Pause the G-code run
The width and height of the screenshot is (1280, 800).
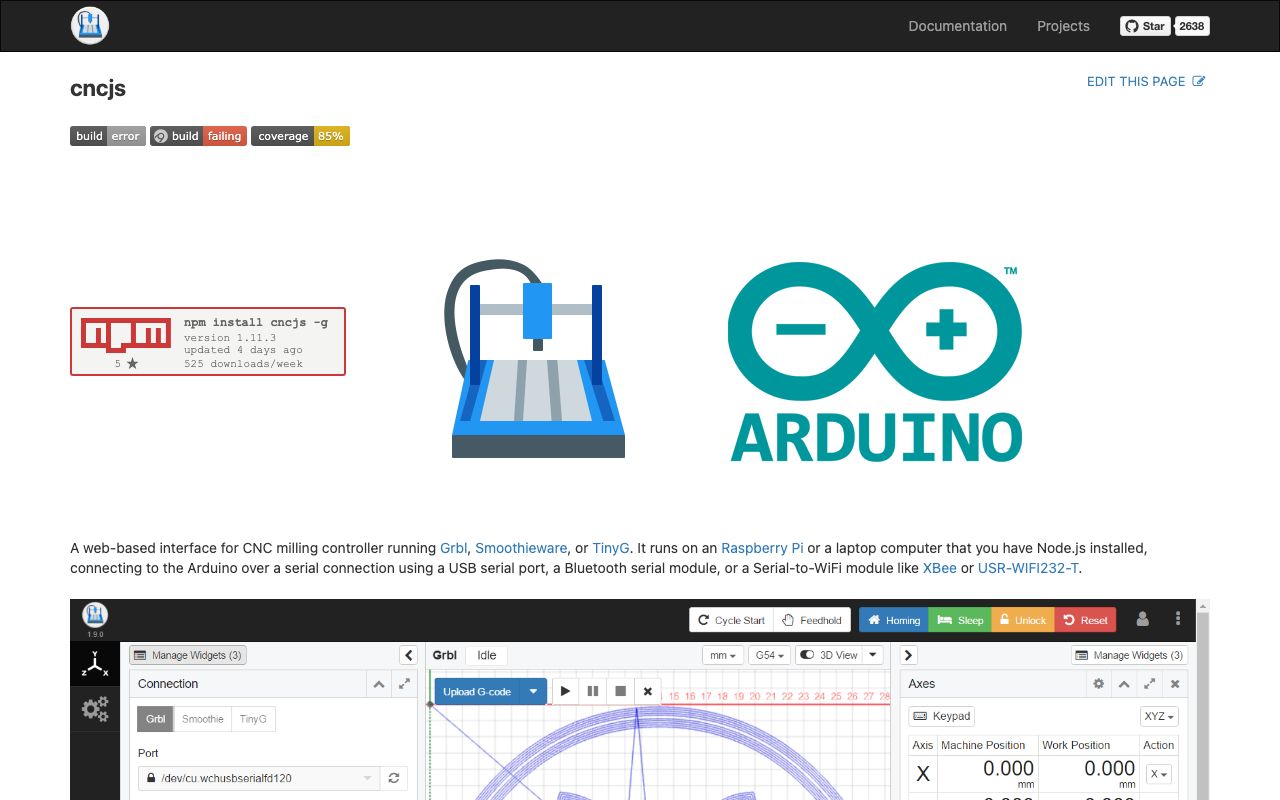[593, 691]
